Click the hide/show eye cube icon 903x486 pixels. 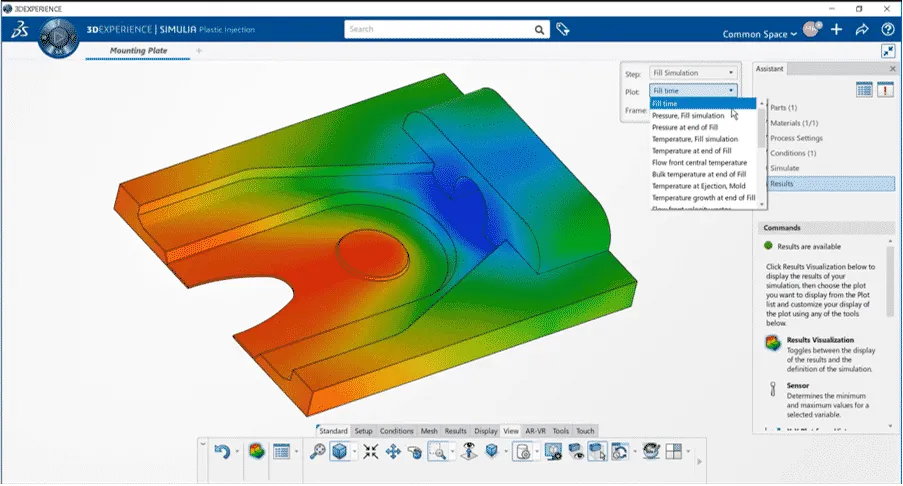[575, 451]
